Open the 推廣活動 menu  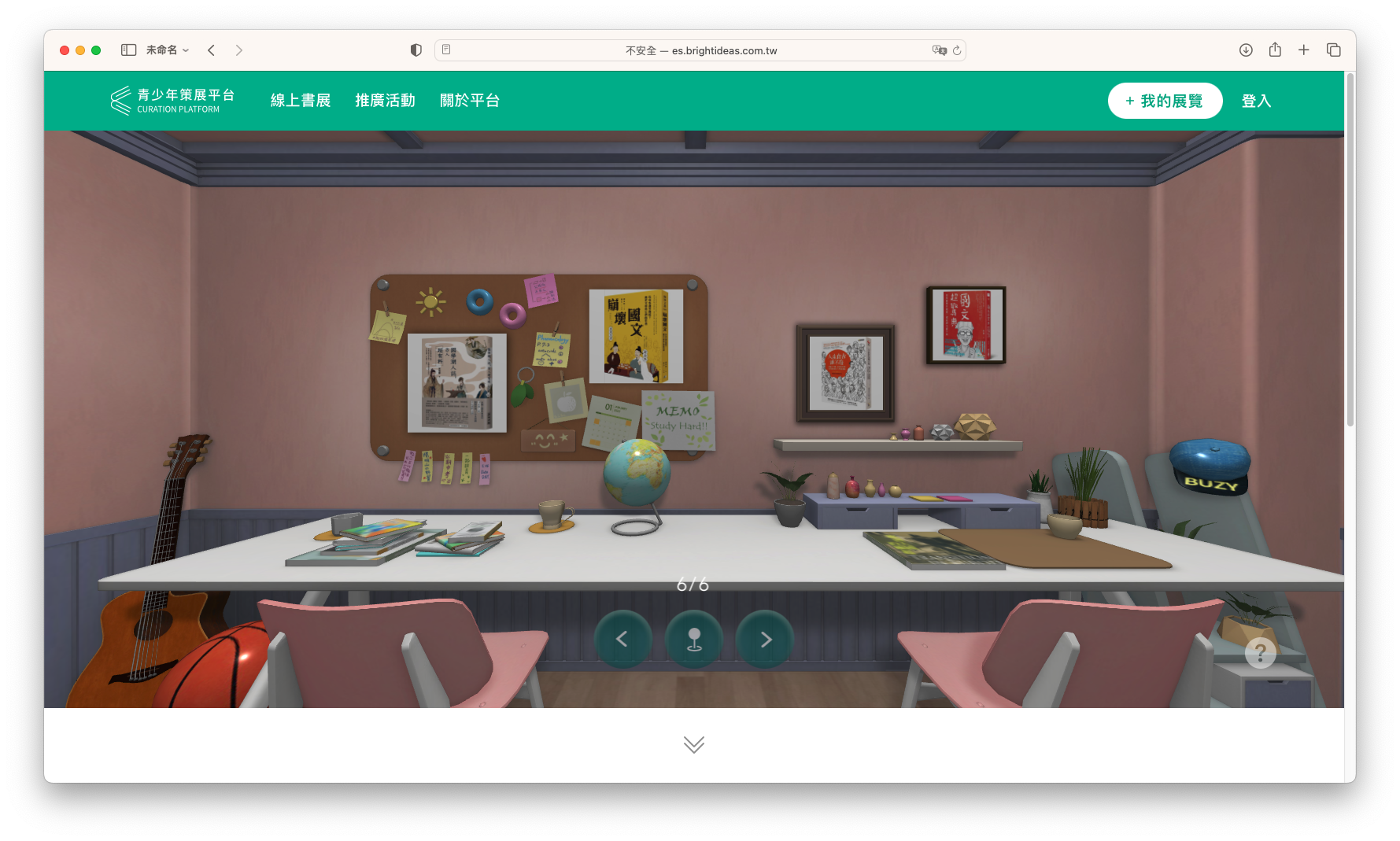click(x=385, y=101)
